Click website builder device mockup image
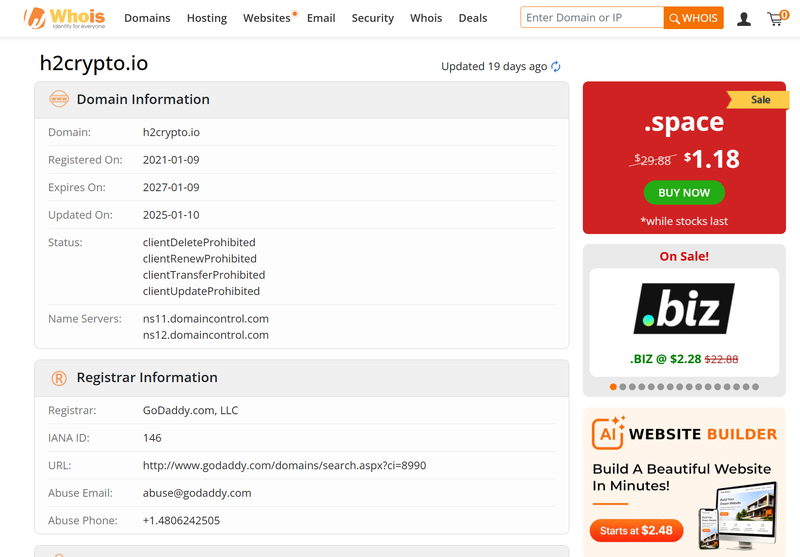The image size is (800, 557). [738, 517]
